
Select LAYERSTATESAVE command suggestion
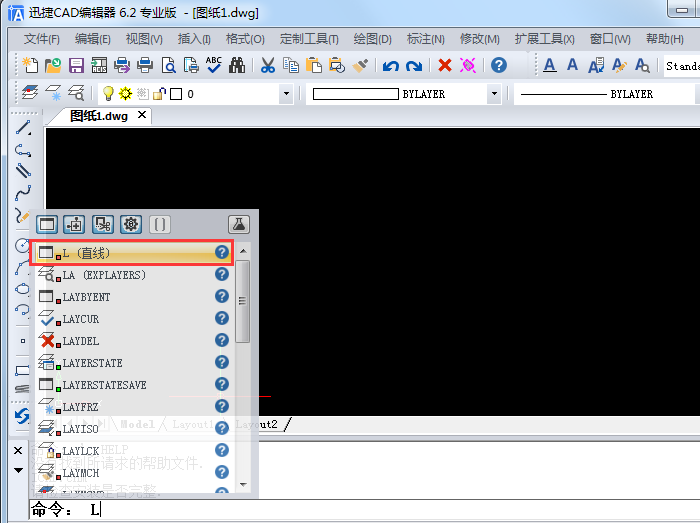pos(134,384)
